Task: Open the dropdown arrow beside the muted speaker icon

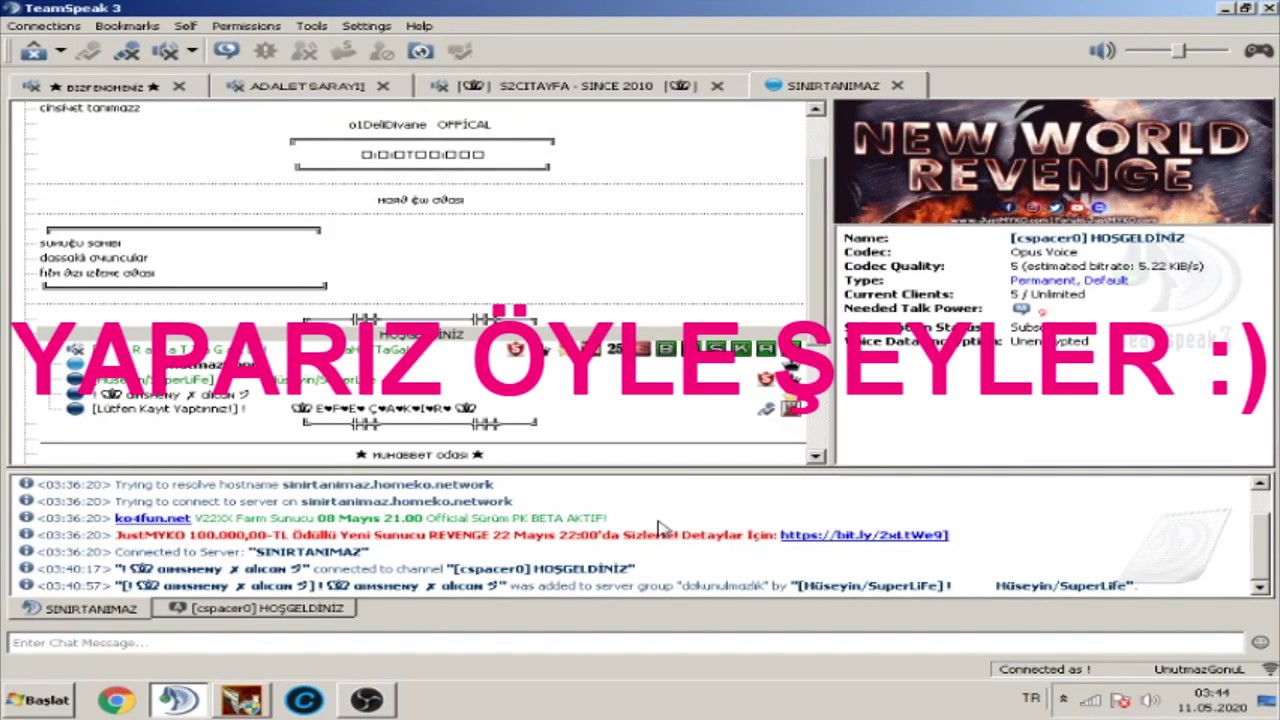Action: tap(191, 51)
